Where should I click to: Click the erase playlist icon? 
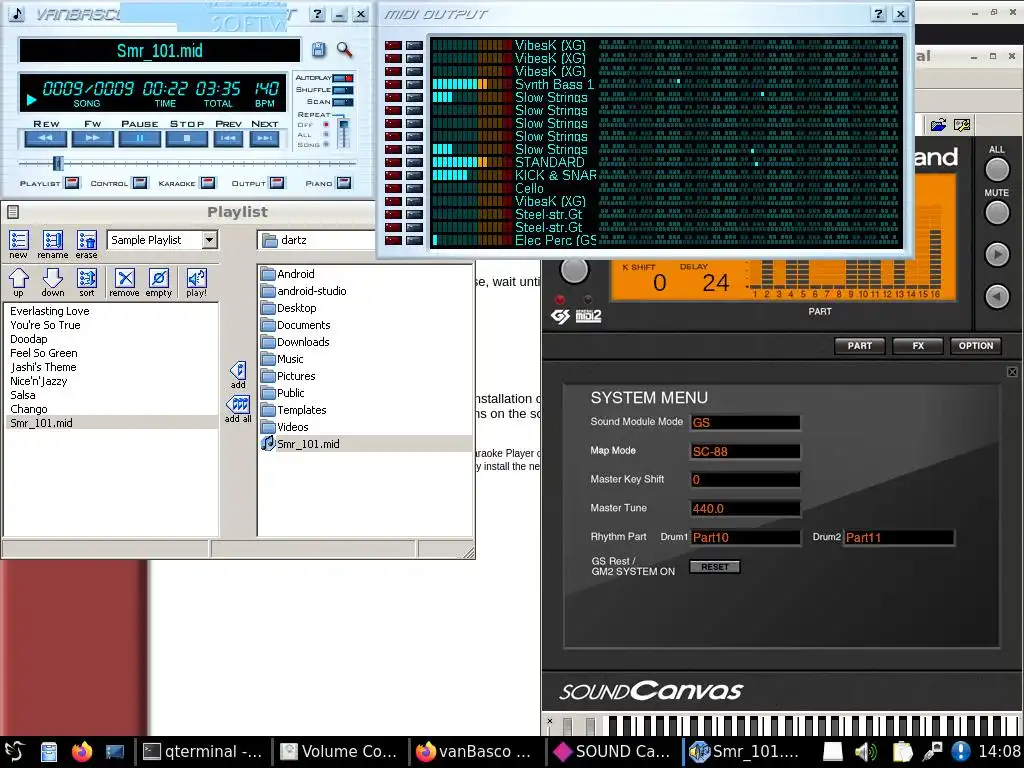click(x=86, y=245)
